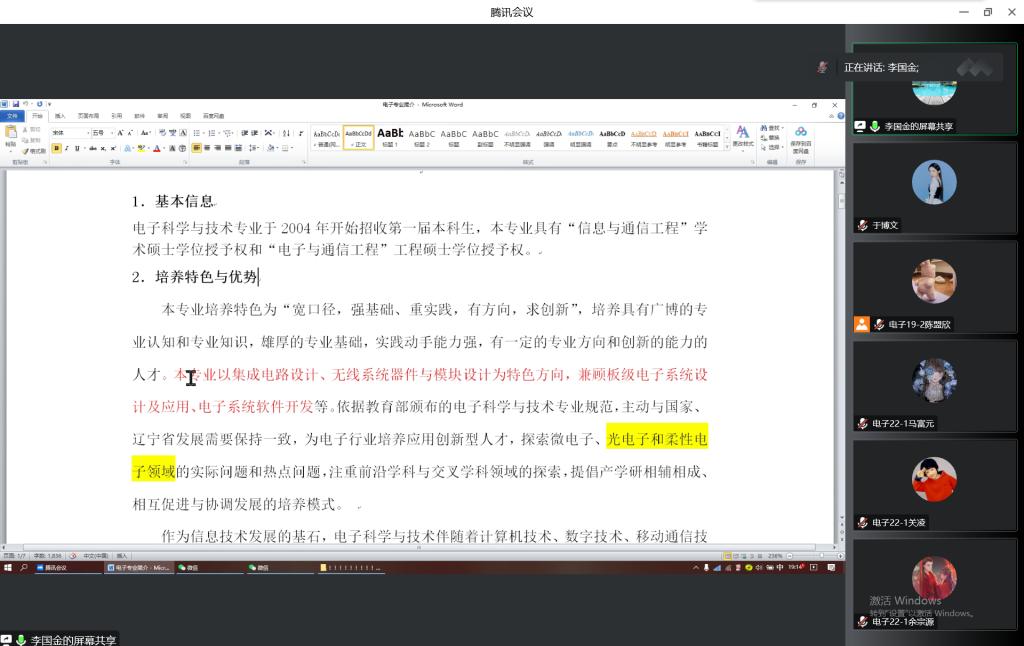Toggle Bold formatting button

point(57,148)
